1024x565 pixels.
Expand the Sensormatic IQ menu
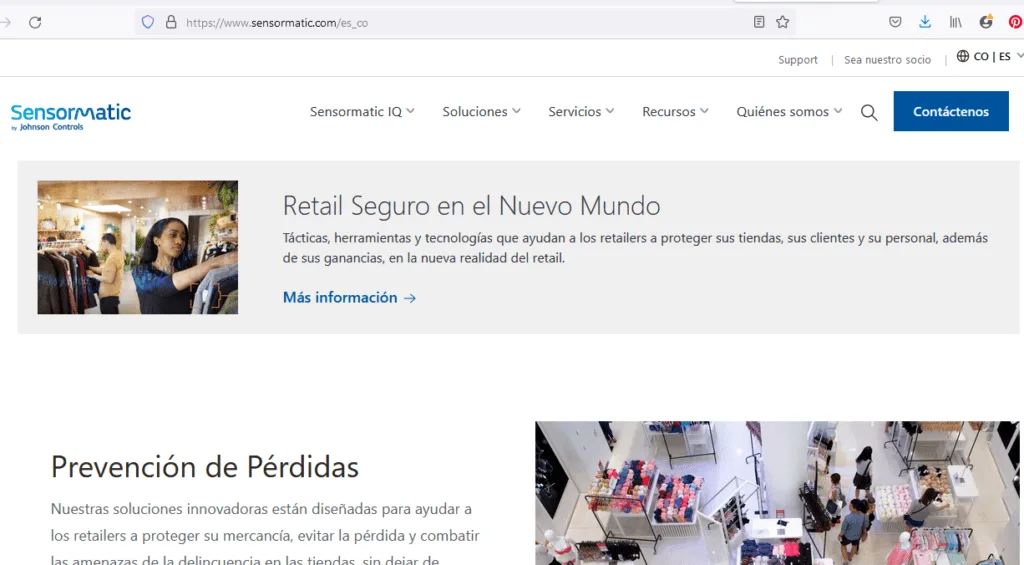pos(362,112)
